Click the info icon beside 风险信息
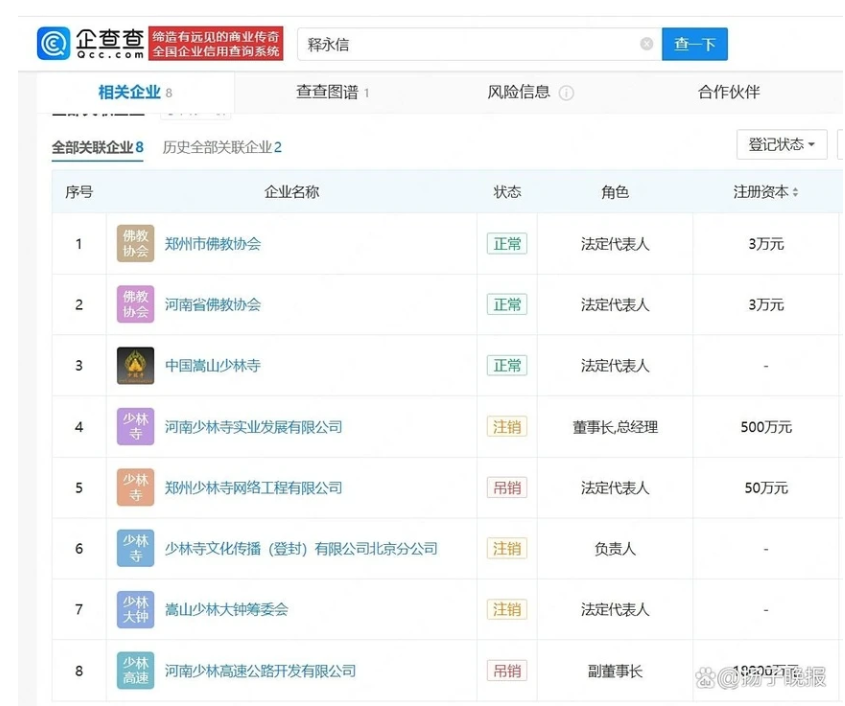Screen dimensions: 845x706 (566, 93)
